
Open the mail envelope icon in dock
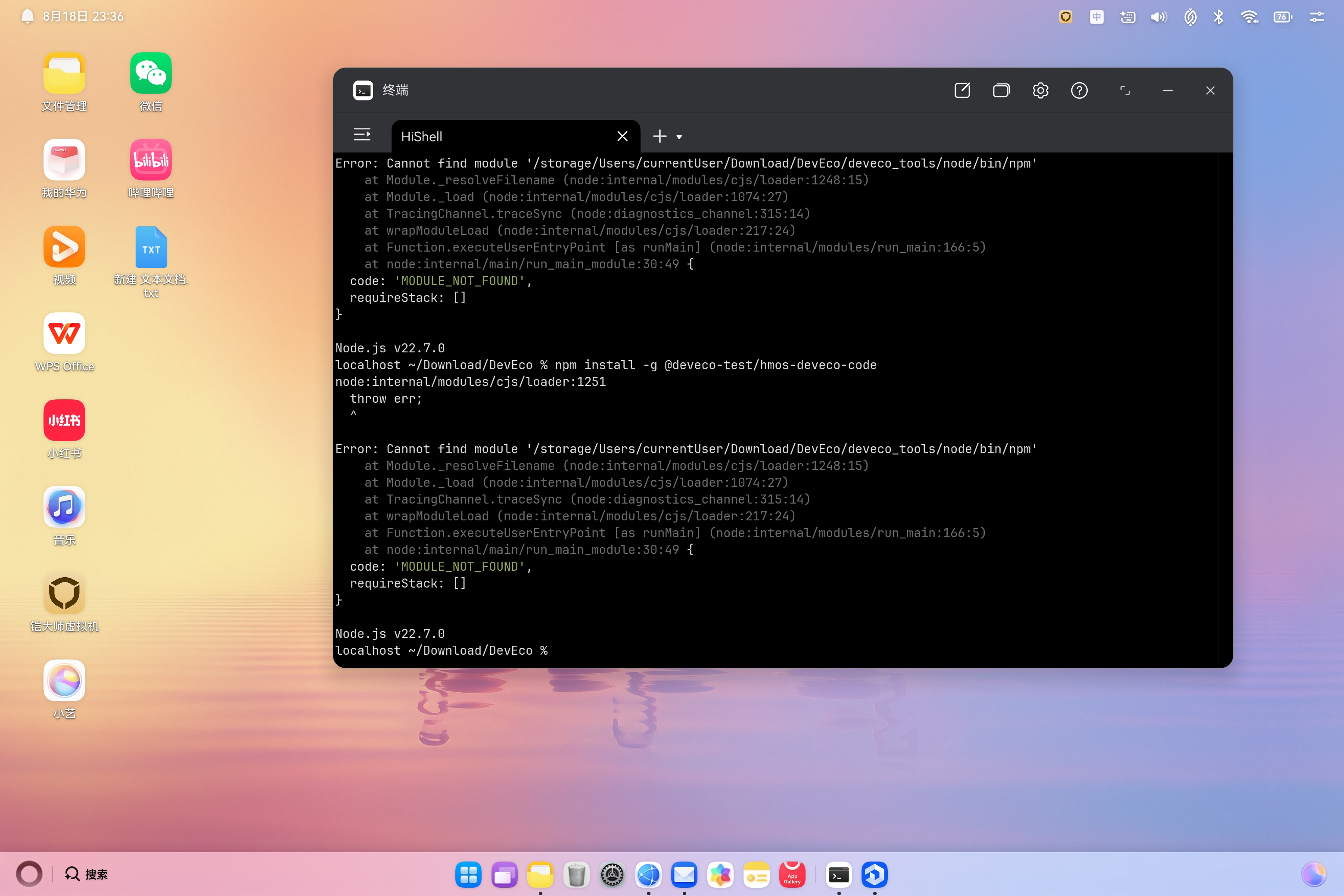(684, 874)
